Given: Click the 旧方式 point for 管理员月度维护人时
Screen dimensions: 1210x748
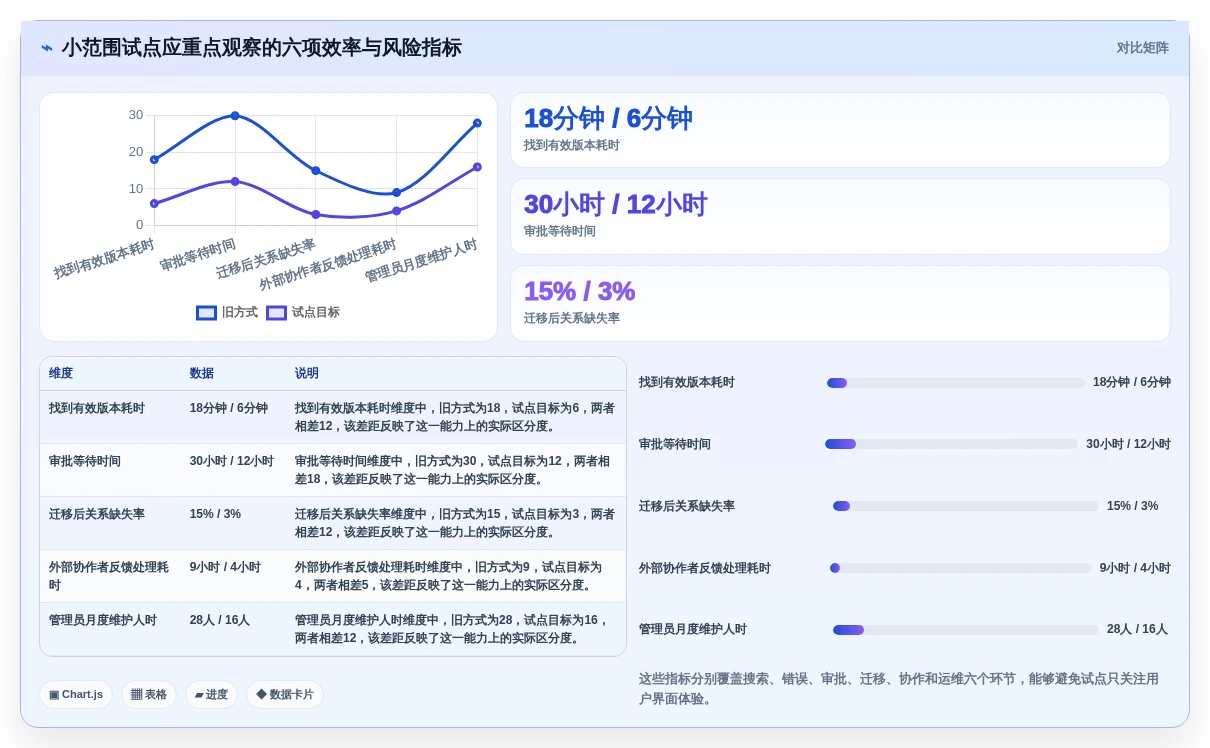Looking at the screenshot, I should coord(477,123).
